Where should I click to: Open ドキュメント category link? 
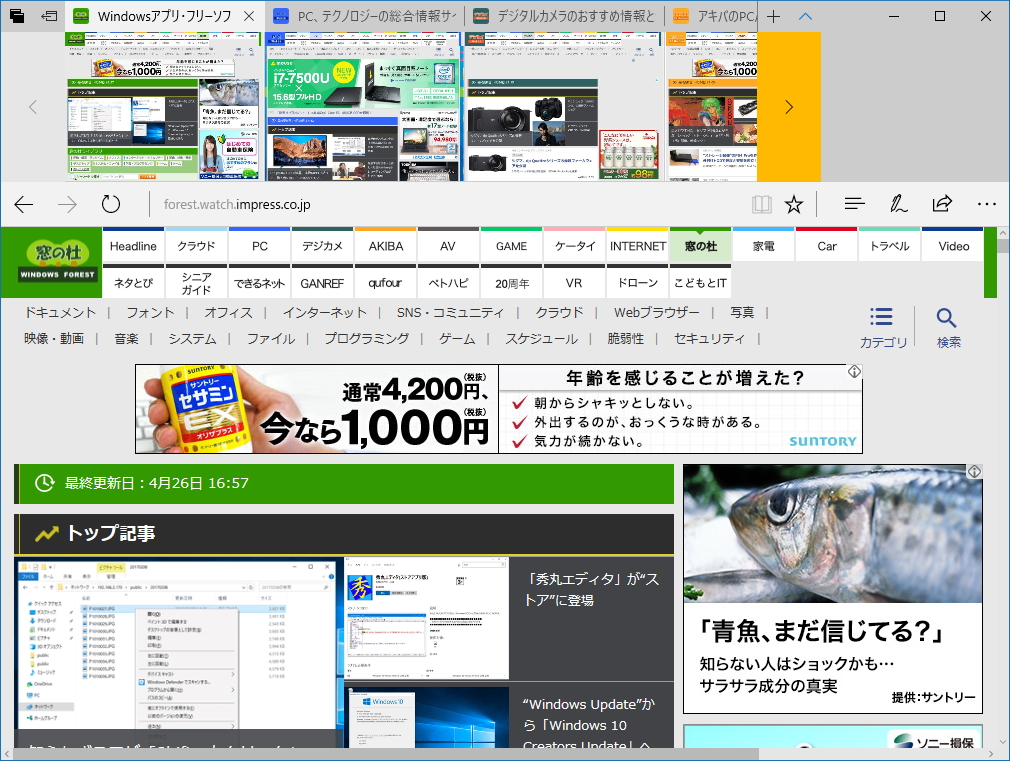pos(61,313)
